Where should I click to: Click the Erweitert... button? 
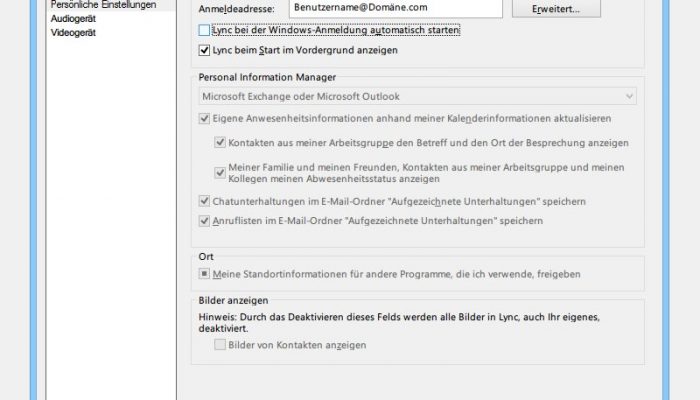point(556,9)
